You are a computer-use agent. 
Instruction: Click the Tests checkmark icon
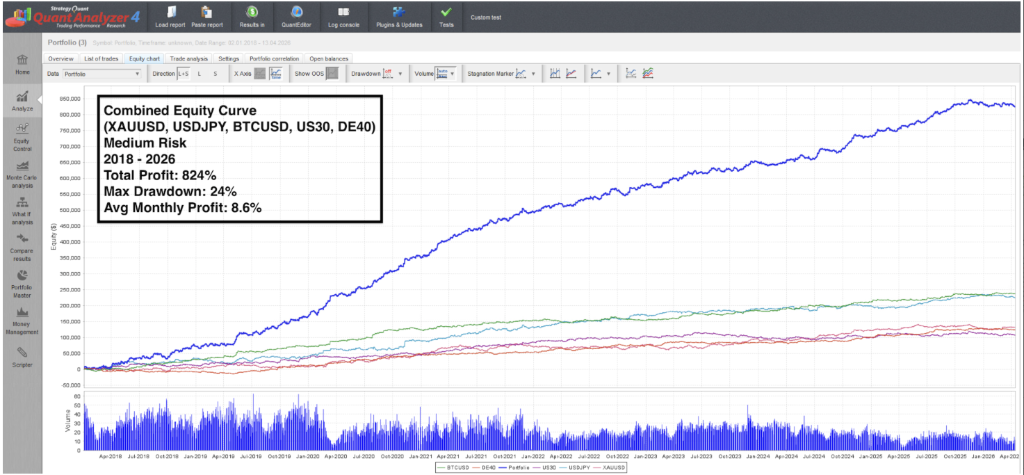(446, 12)
